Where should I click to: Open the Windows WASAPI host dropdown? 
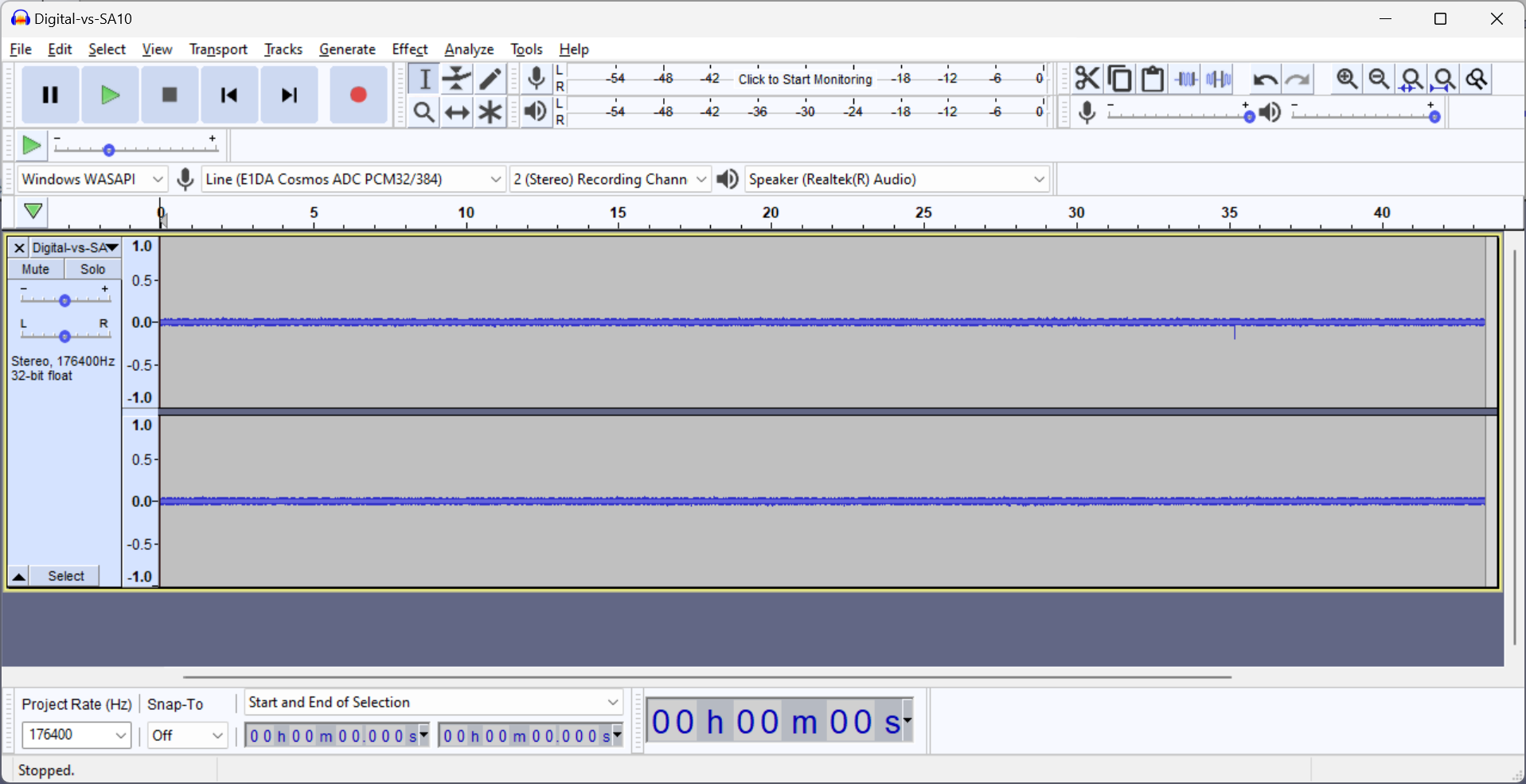point(92,179)
